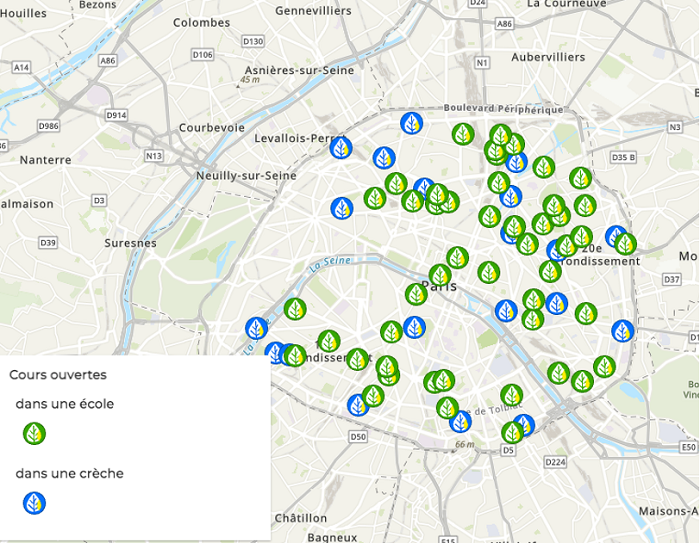The height and width of the screenshot is (543, 700).
Task: Select the blue crèche marker west of the city centre near Neuilly
Action: pos(342,209)
